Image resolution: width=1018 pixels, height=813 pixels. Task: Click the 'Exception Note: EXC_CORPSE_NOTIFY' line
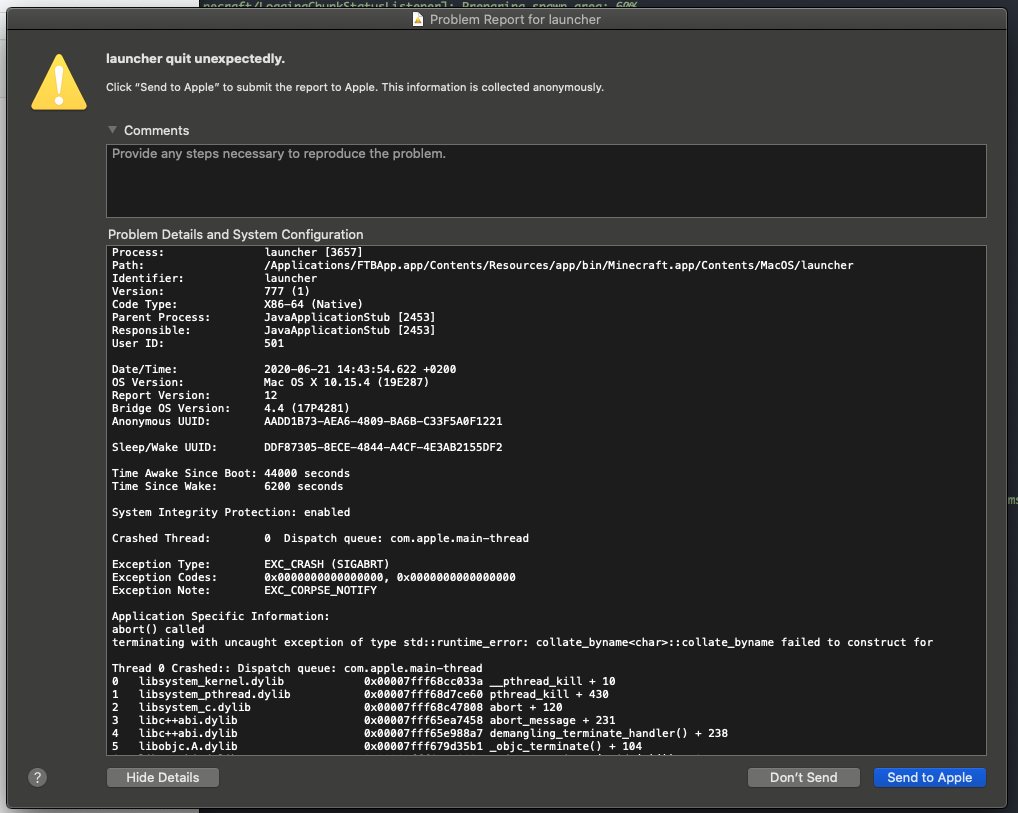(x=244, y=590)
